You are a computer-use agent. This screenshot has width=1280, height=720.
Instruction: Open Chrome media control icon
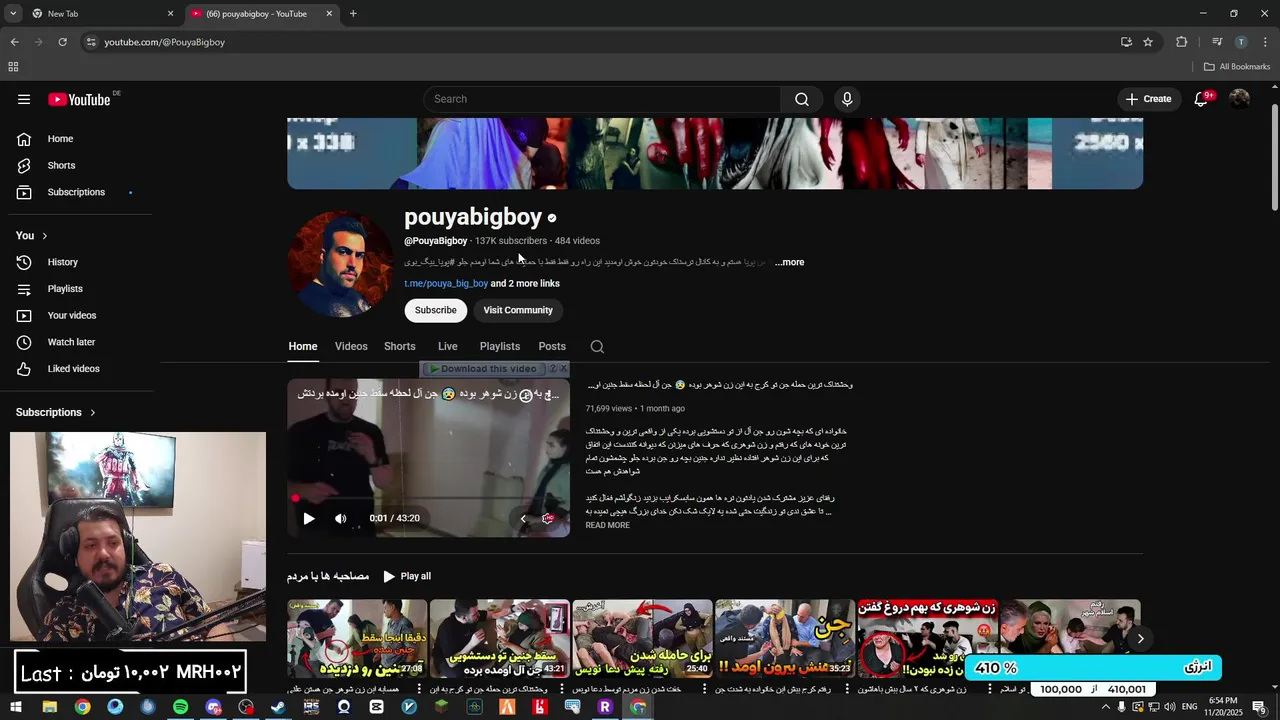click(1217, 42)
